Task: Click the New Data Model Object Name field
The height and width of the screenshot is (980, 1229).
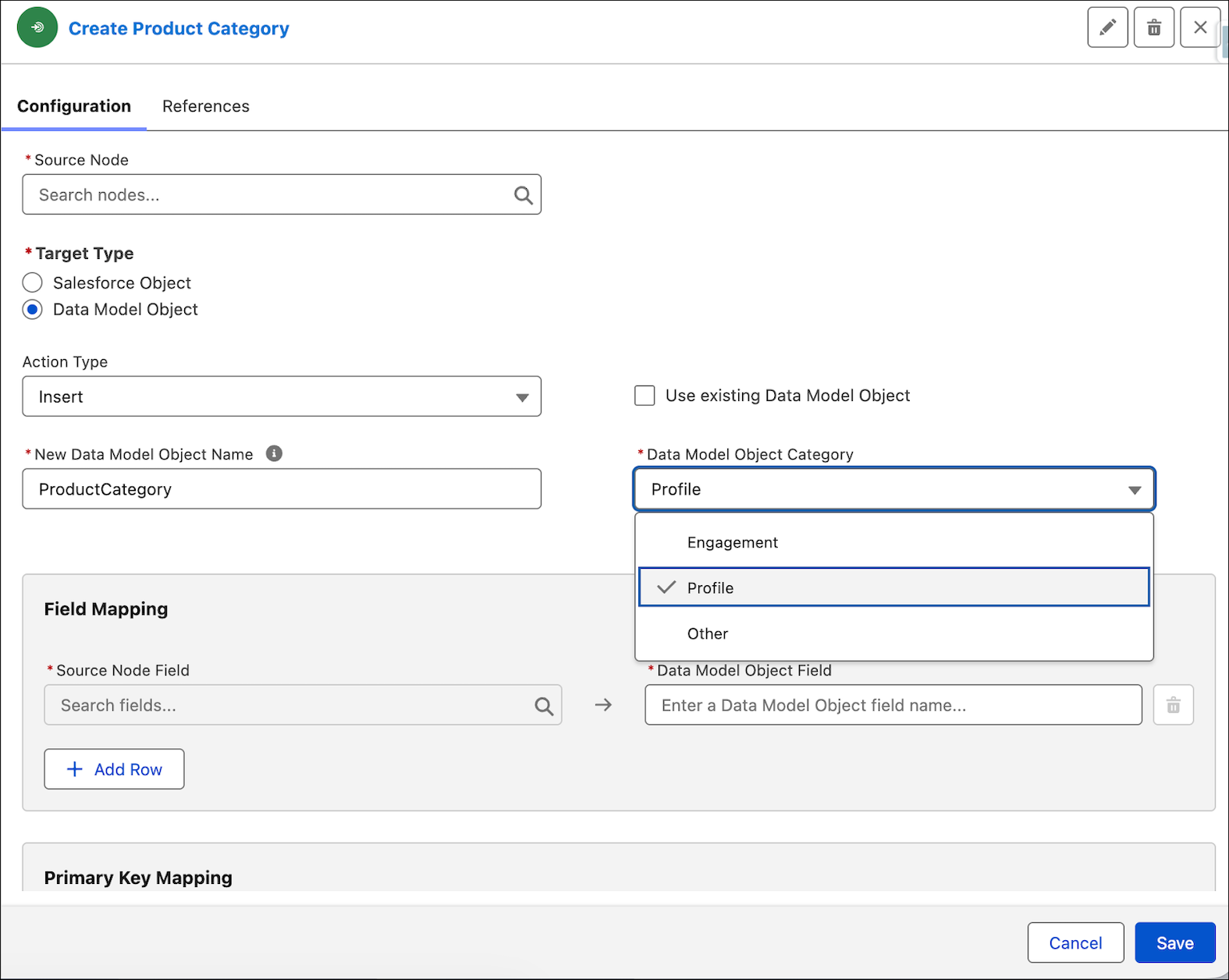Action: click(282, 489)
